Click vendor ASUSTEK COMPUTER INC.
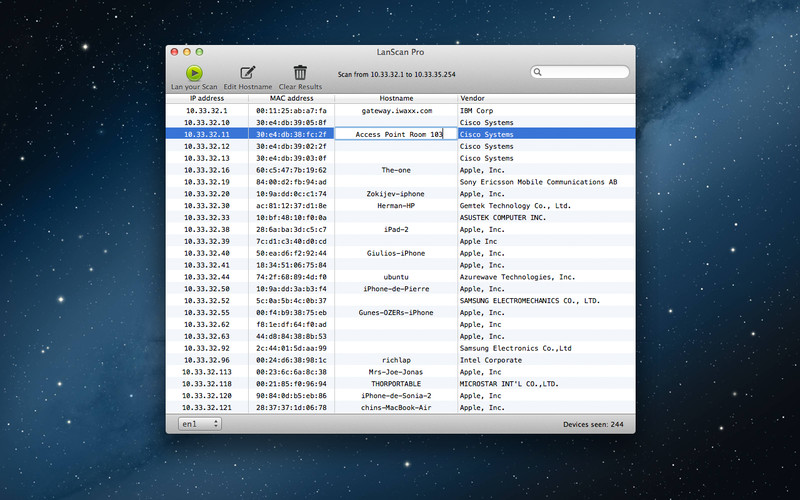This screenshot has width=800, height=500. pos(503,217)
